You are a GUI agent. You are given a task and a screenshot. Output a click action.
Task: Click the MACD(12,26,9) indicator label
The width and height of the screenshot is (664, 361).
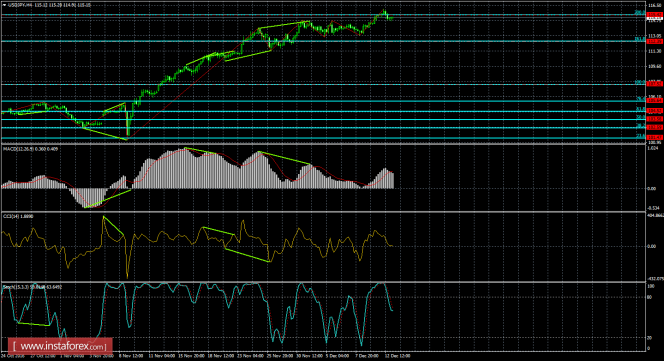point(18,149)
